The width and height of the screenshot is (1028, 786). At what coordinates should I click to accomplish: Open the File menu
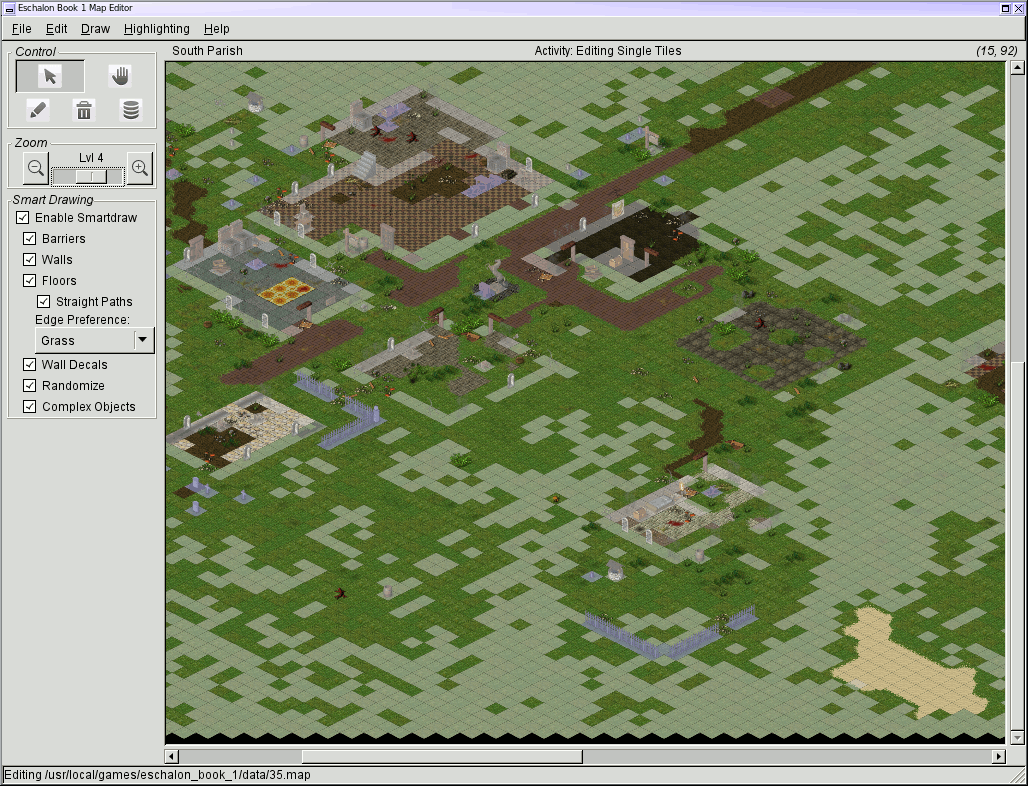[x=21, y=29]
